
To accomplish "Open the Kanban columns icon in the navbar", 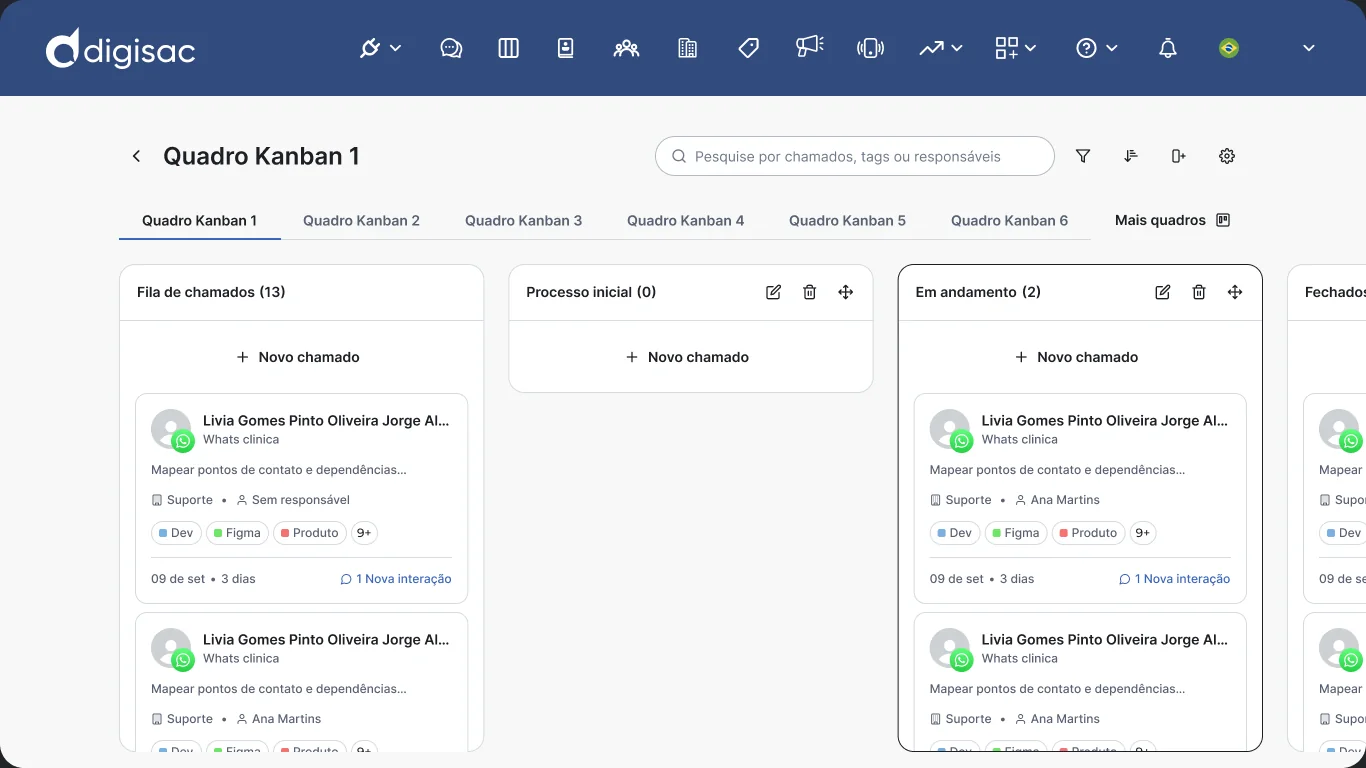I will (508, 48).
